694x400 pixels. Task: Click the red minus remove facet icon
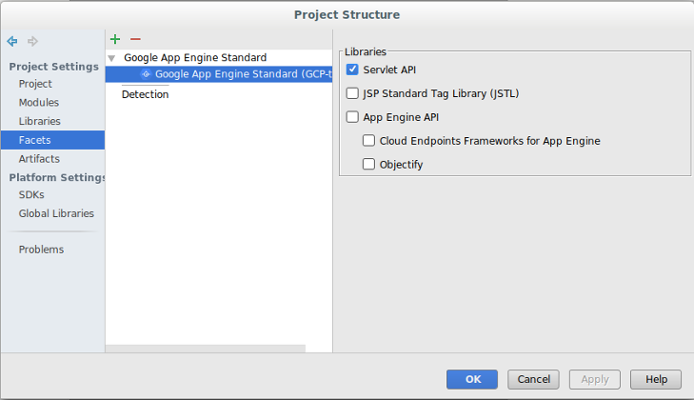[x=135, y=39]
